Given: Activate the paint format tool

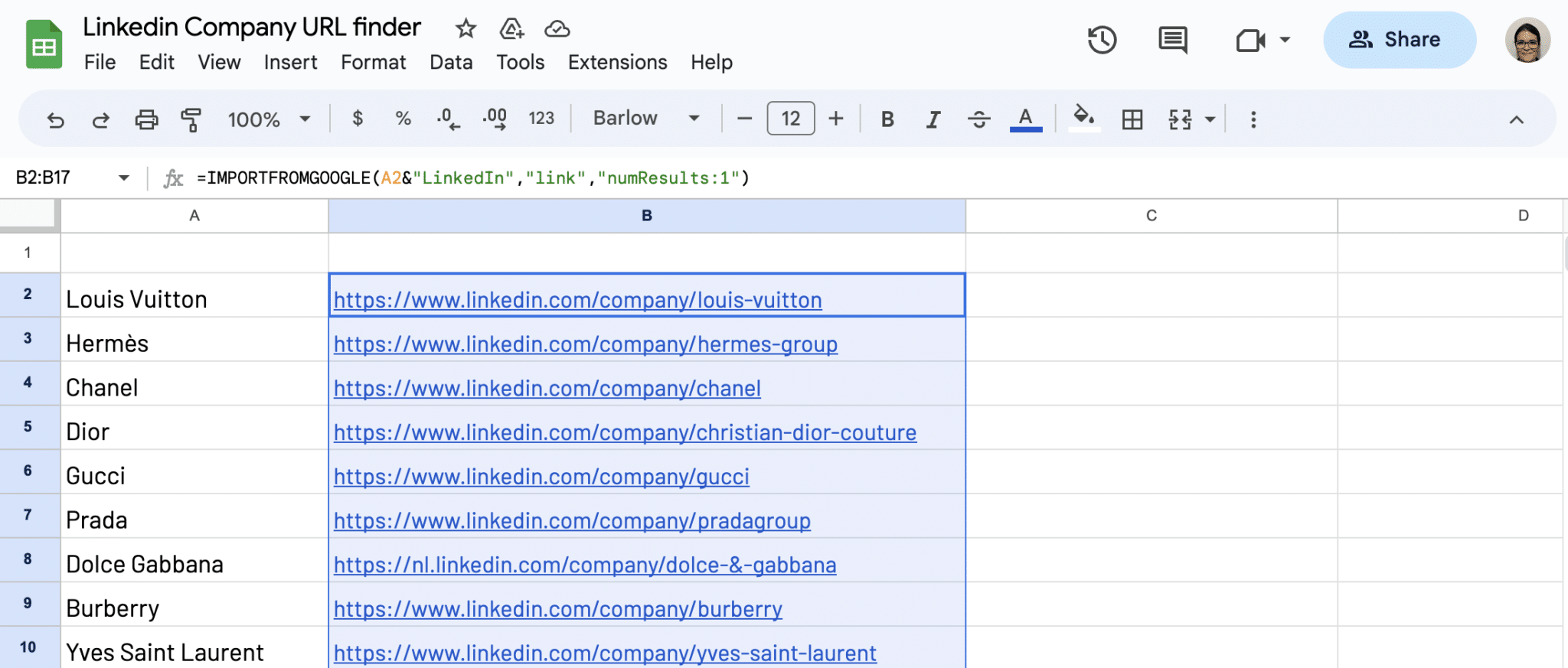Looking at the screenshot, I should tap(191, 119).
